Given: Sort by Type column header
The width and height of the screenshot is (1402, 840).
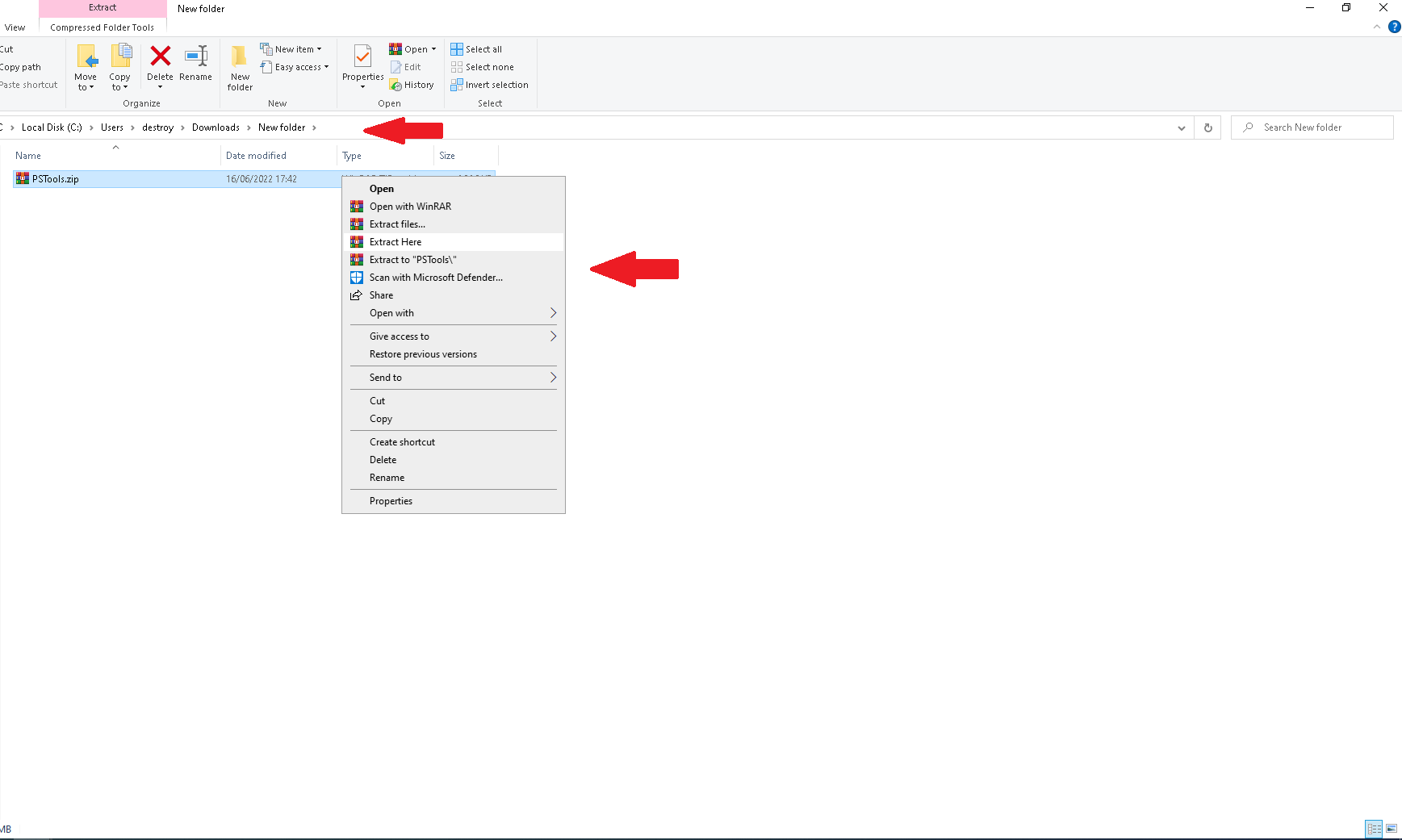Looking at the screenshot, I should tap(386, 156).
